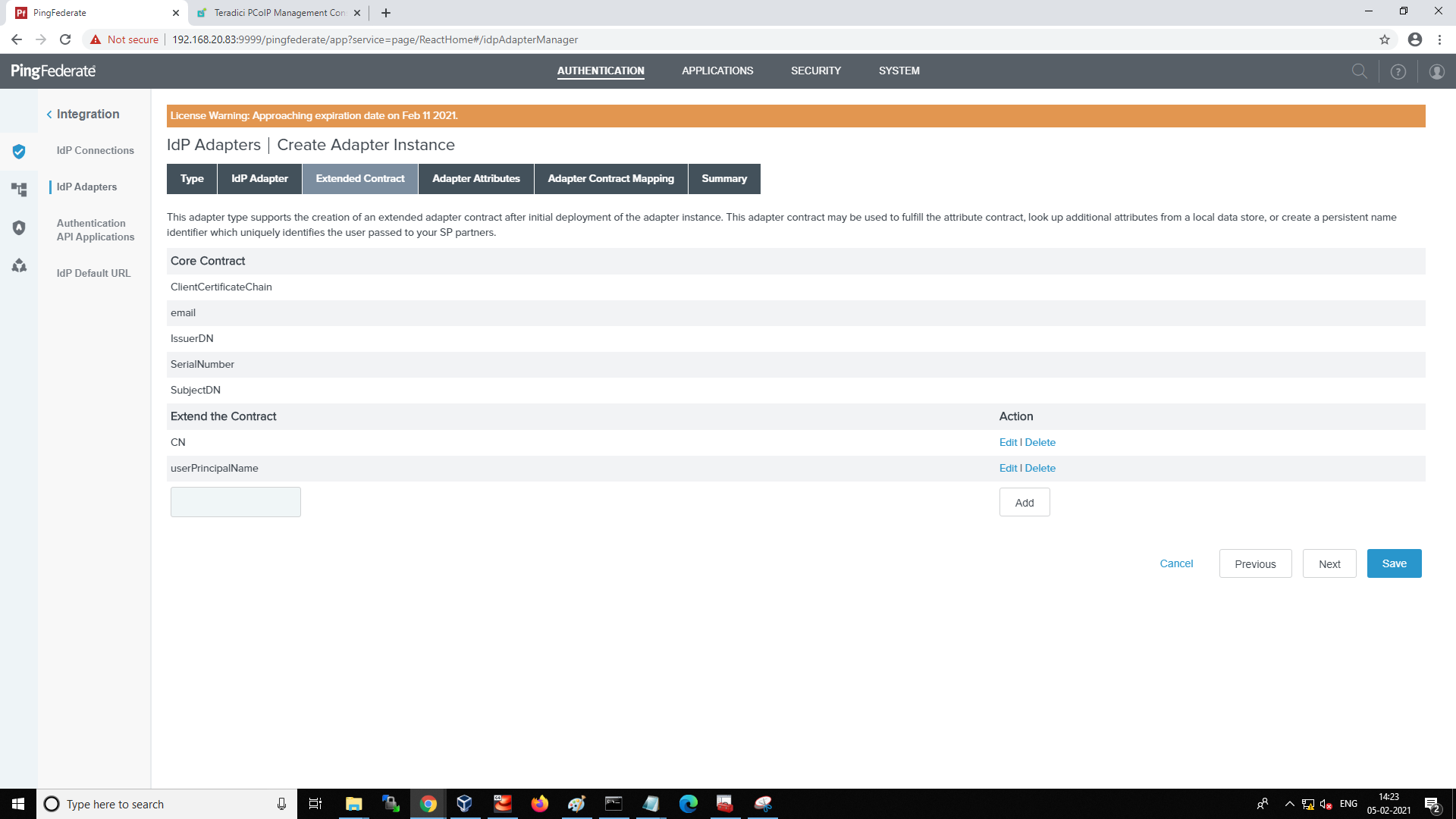Open the taskbar clock and date
Image resolution: width=1456 pixels, height=819 pixels.
[1389, 804]
